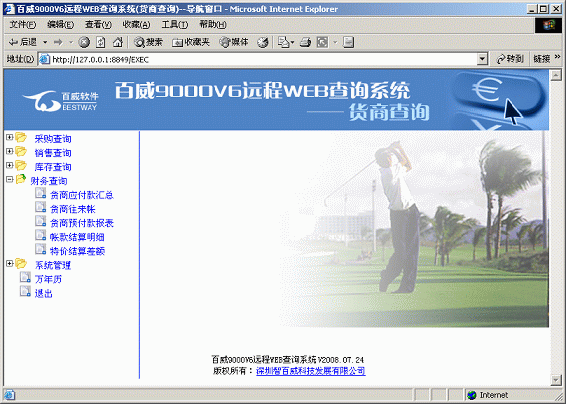Screen dimensions: 566x404
Task: Open the 帮助(H) menu
Action: pyautogui.click(x=213, y=25)
